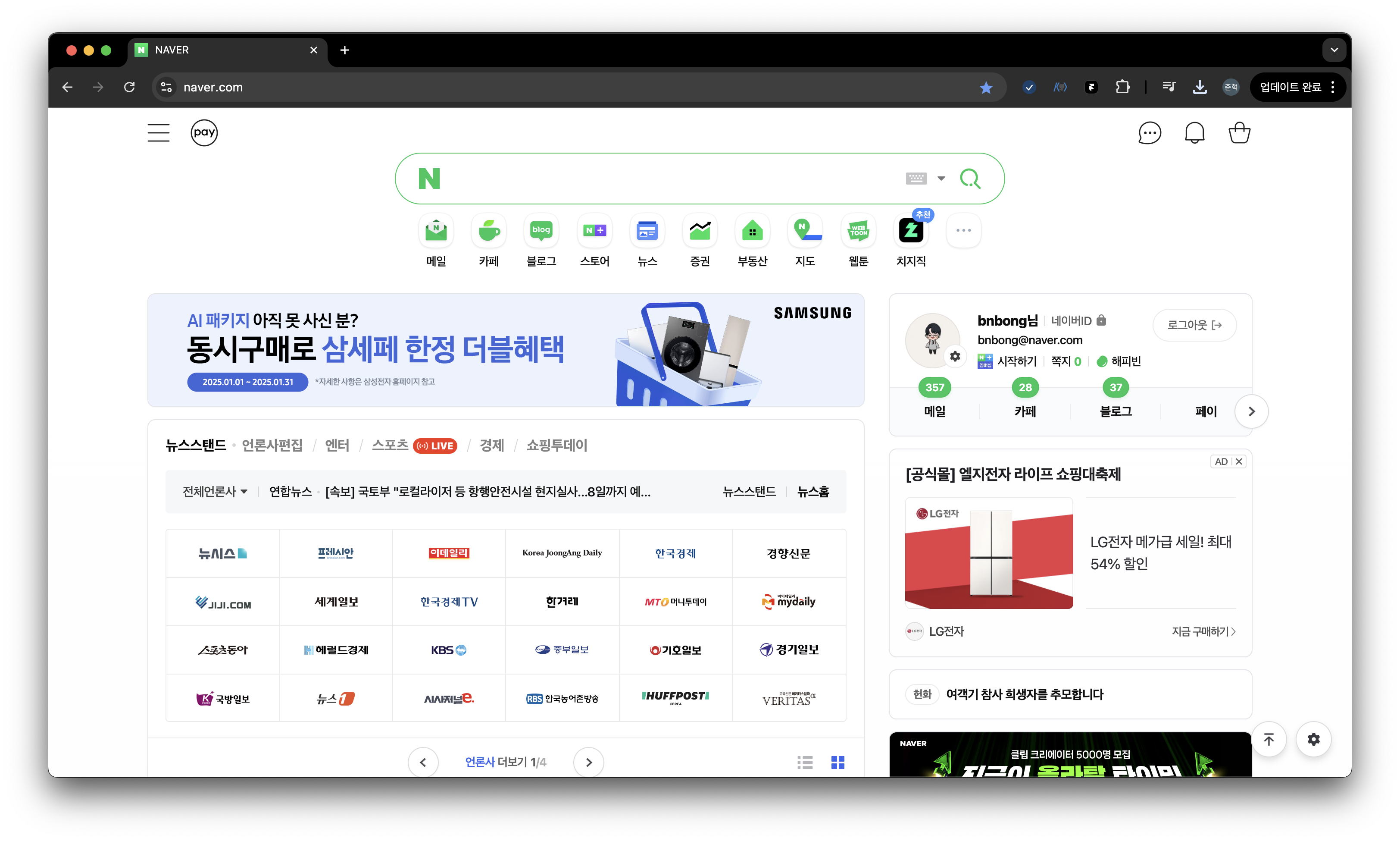Open the 웹툰 shortcut icon
The image size is (1400, 841).
tap(859, 231)
